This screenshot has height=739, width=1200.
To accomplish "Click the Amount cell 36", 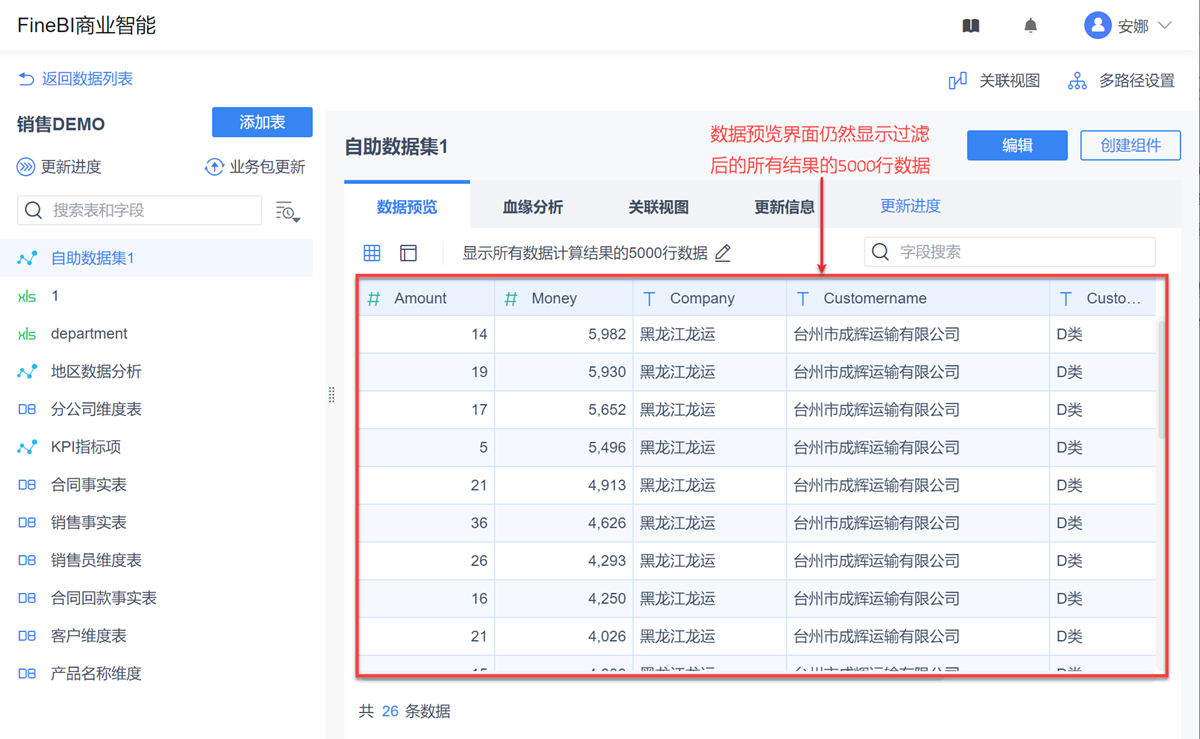I will [x=427, y=523].
